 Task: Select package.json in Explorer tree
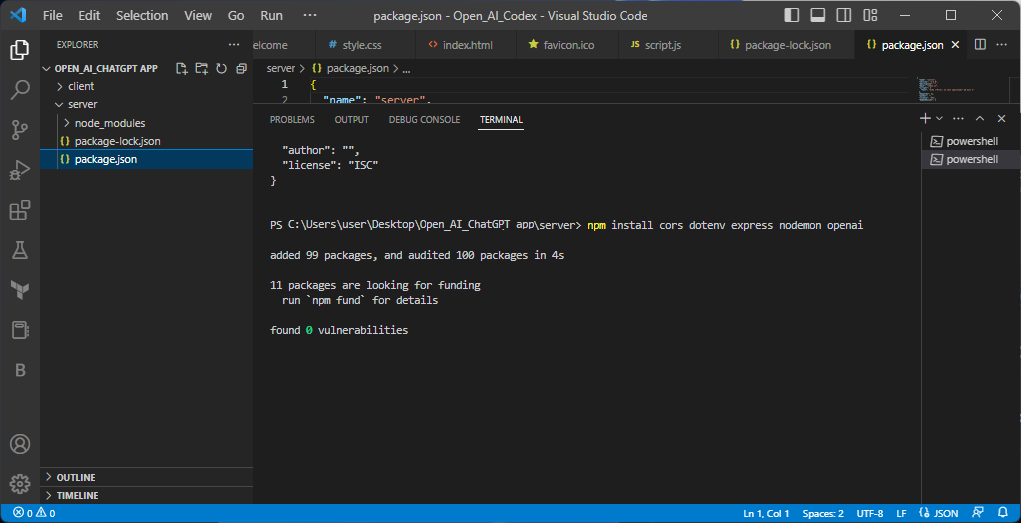click(x=106, y=159)
